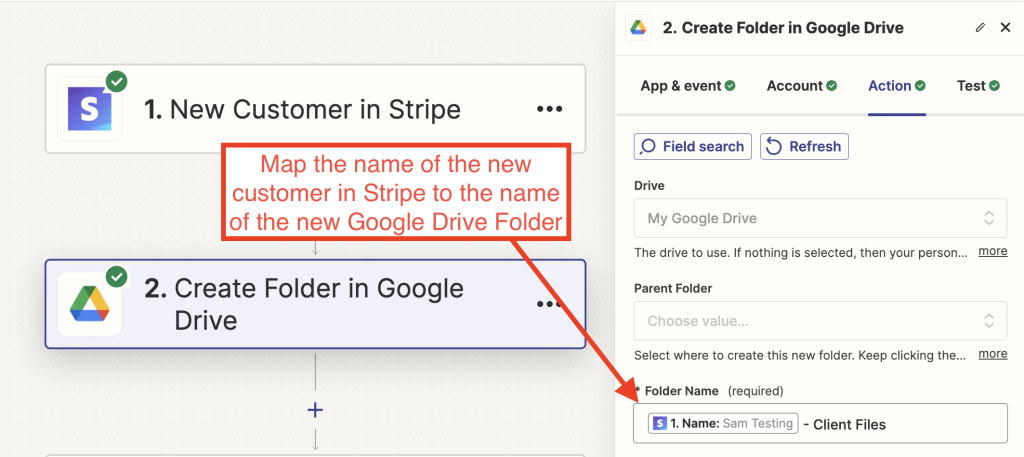The image size is (1024, 457).
Task: Click the green checkmark on the Stripe step
Action: pos(117,82)
